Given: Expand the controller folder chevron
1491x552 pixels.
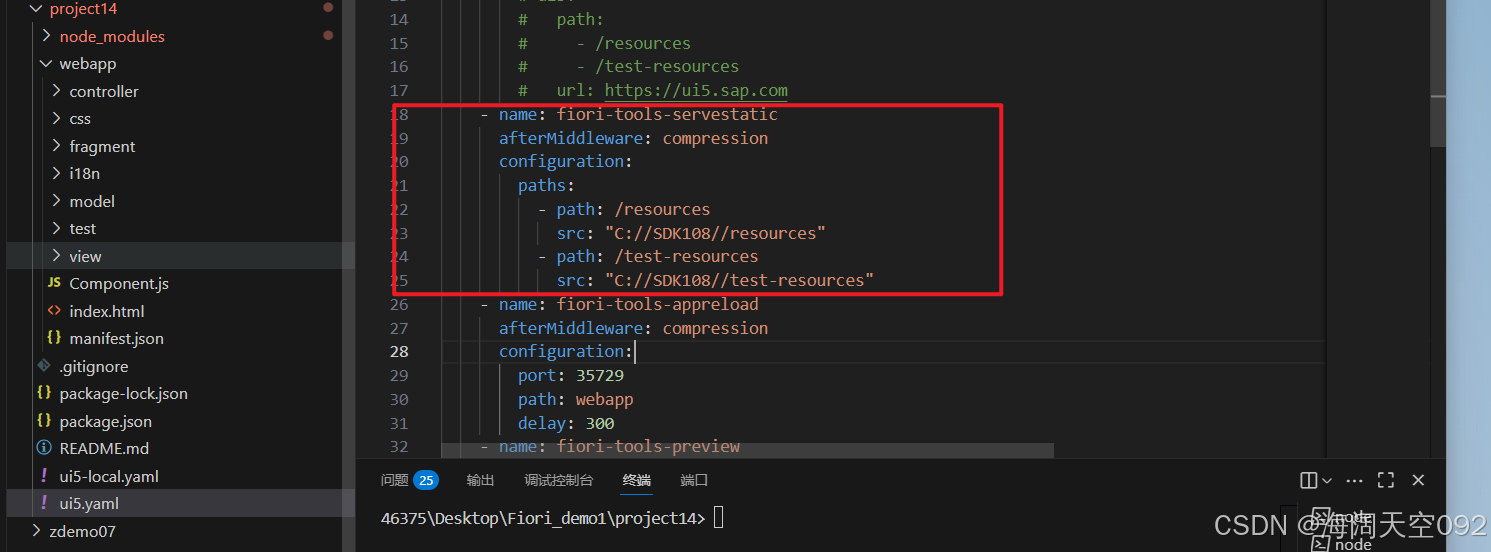Looking at the screenshot, I should (57, 91).
